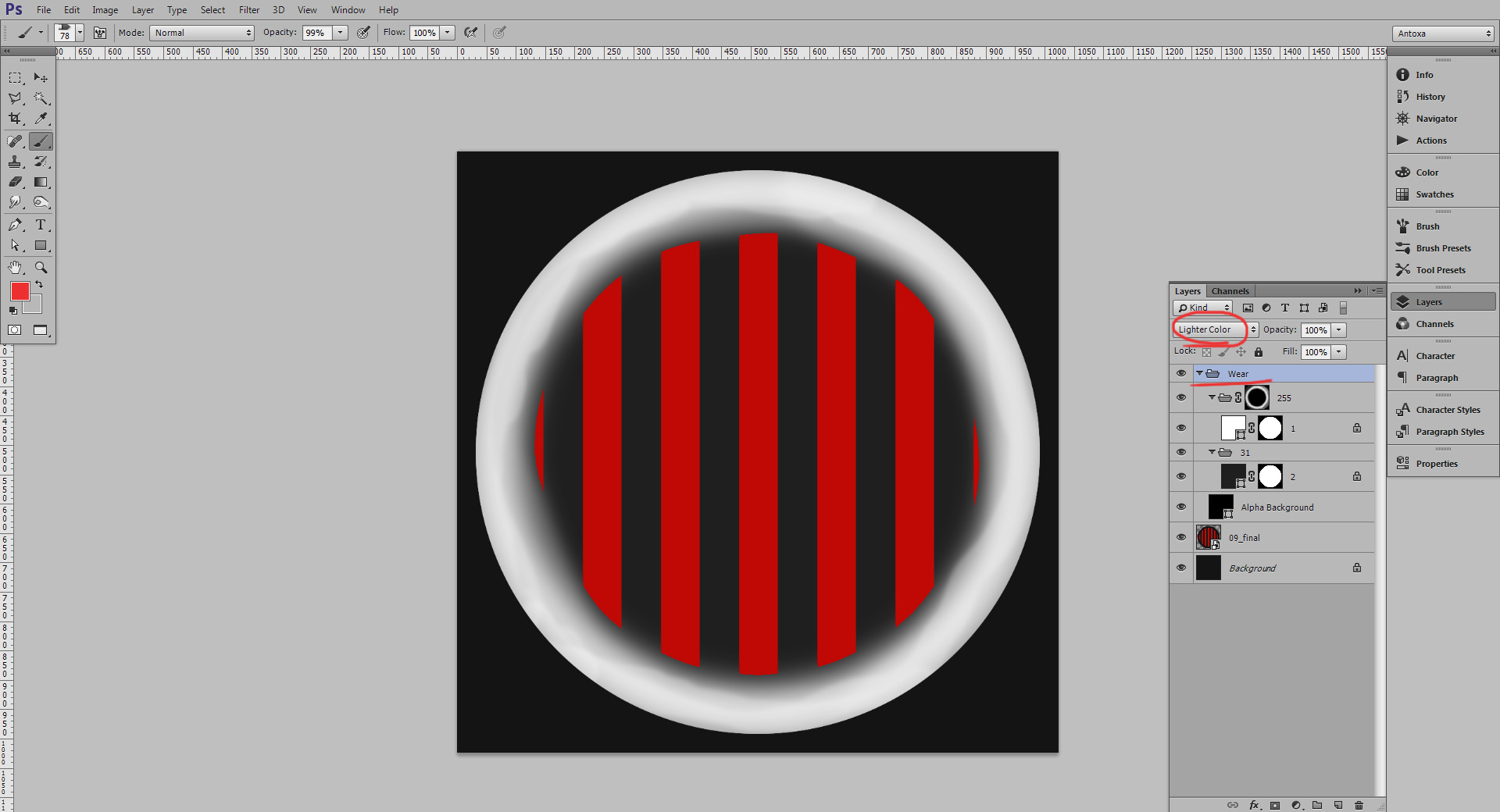The height and width of the screenshot is (812, 1500).
Task: Toggle the lock all padlock in Lock row
Action: click(1259, 352)
